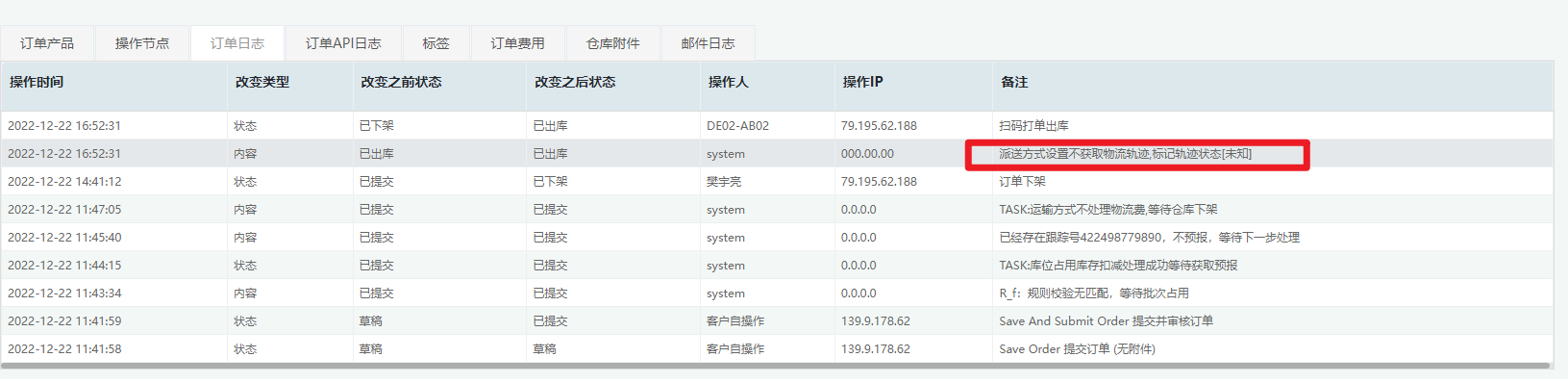The image size is (1568, 383).
Task: Select the 扫码打单出库 remark
Action: pos(1033,126)
